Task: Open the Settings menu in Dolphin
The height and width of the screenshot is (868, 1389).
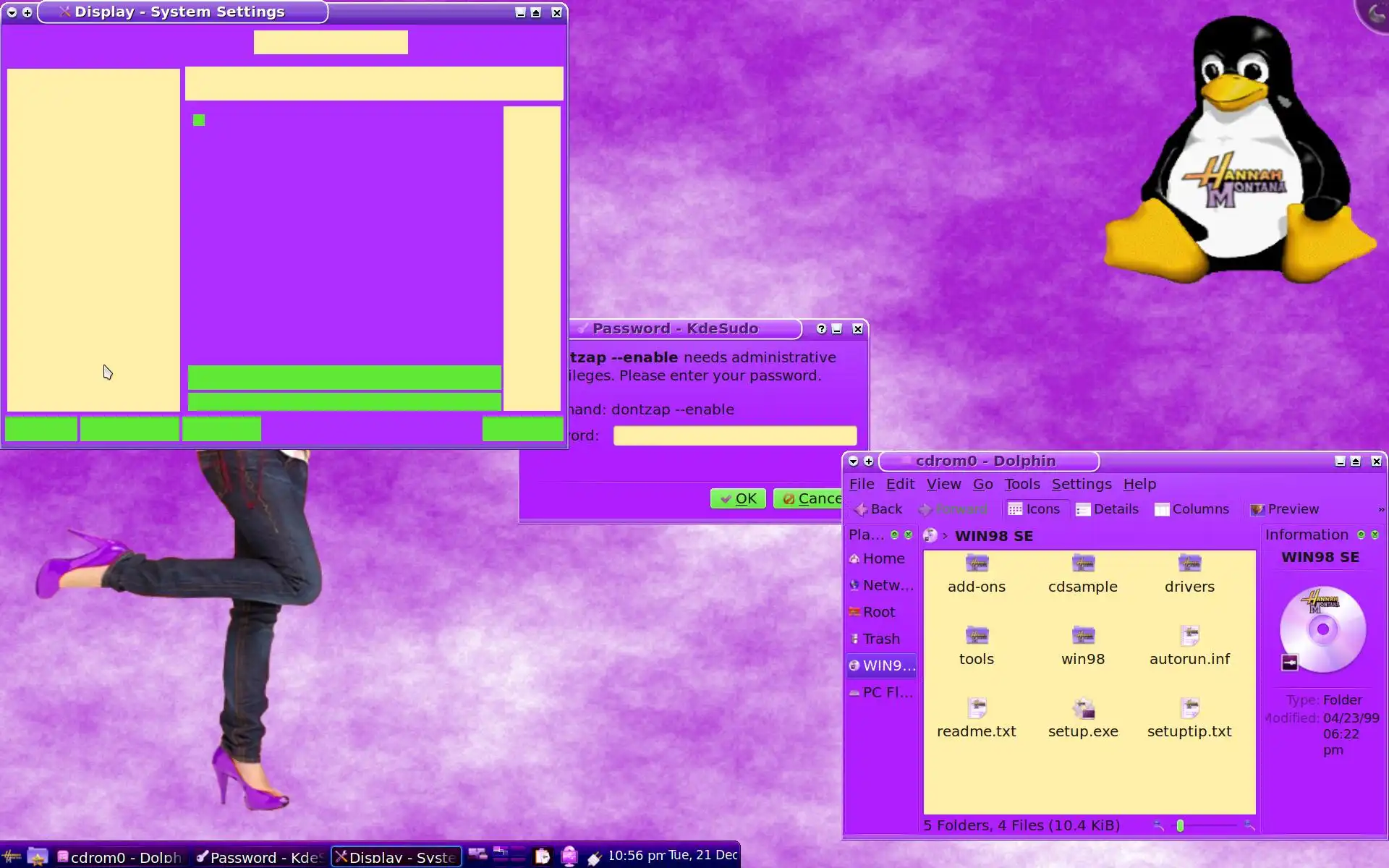Action: (1081, 484)
